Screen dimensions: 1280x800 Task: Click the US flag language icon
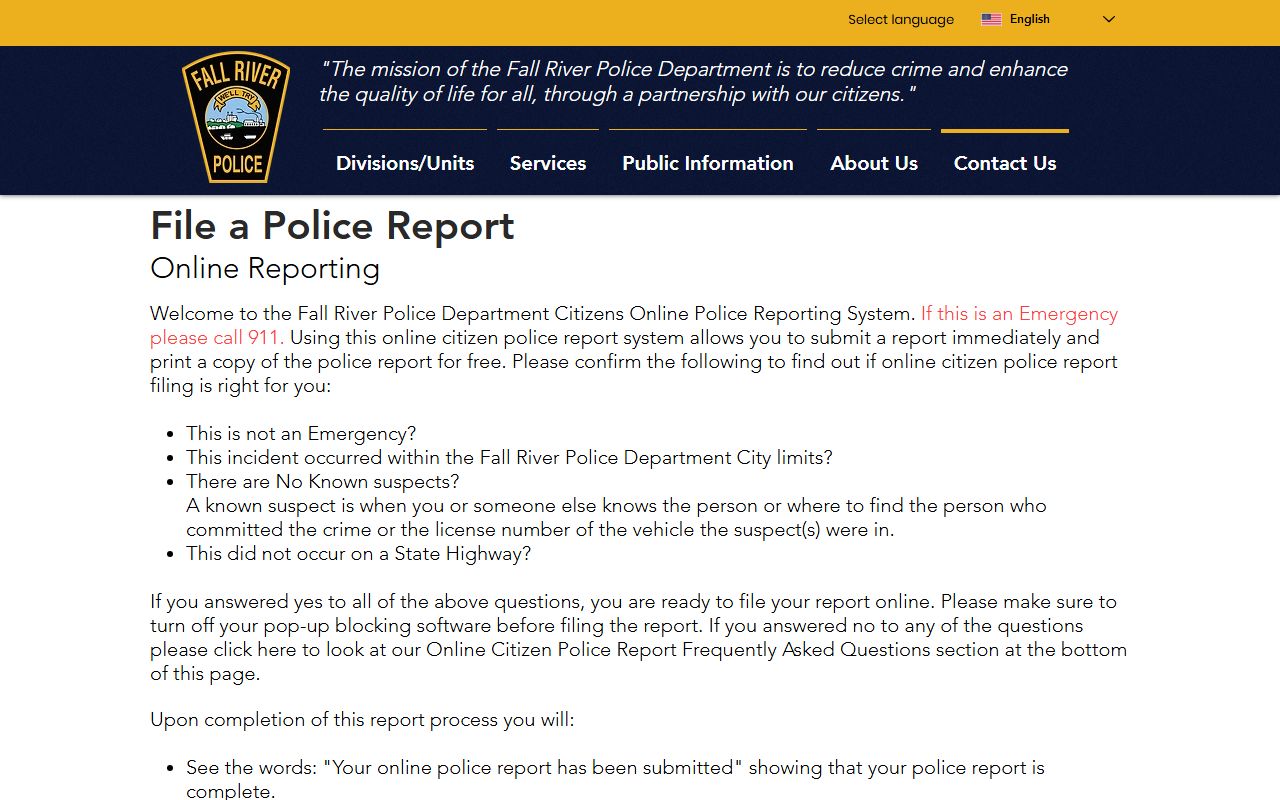(991, 19)
